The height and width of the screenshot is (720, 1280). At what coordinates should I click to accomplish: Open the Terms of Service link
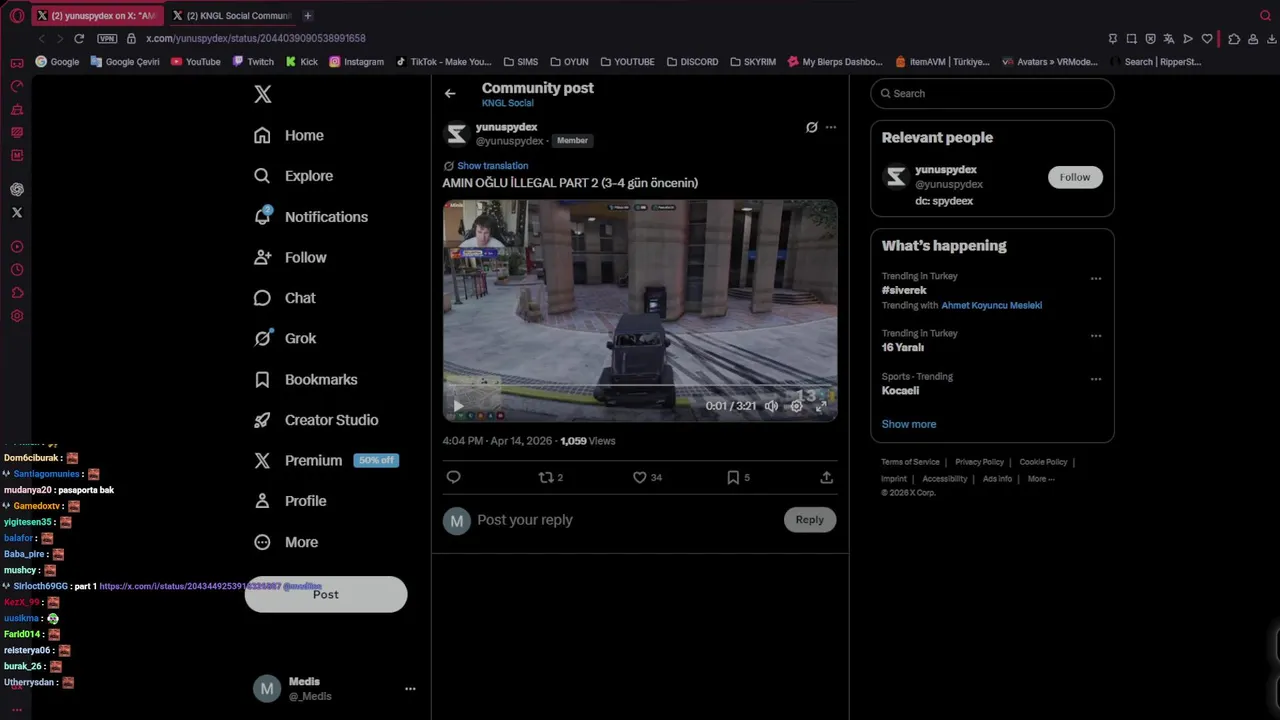910,462
